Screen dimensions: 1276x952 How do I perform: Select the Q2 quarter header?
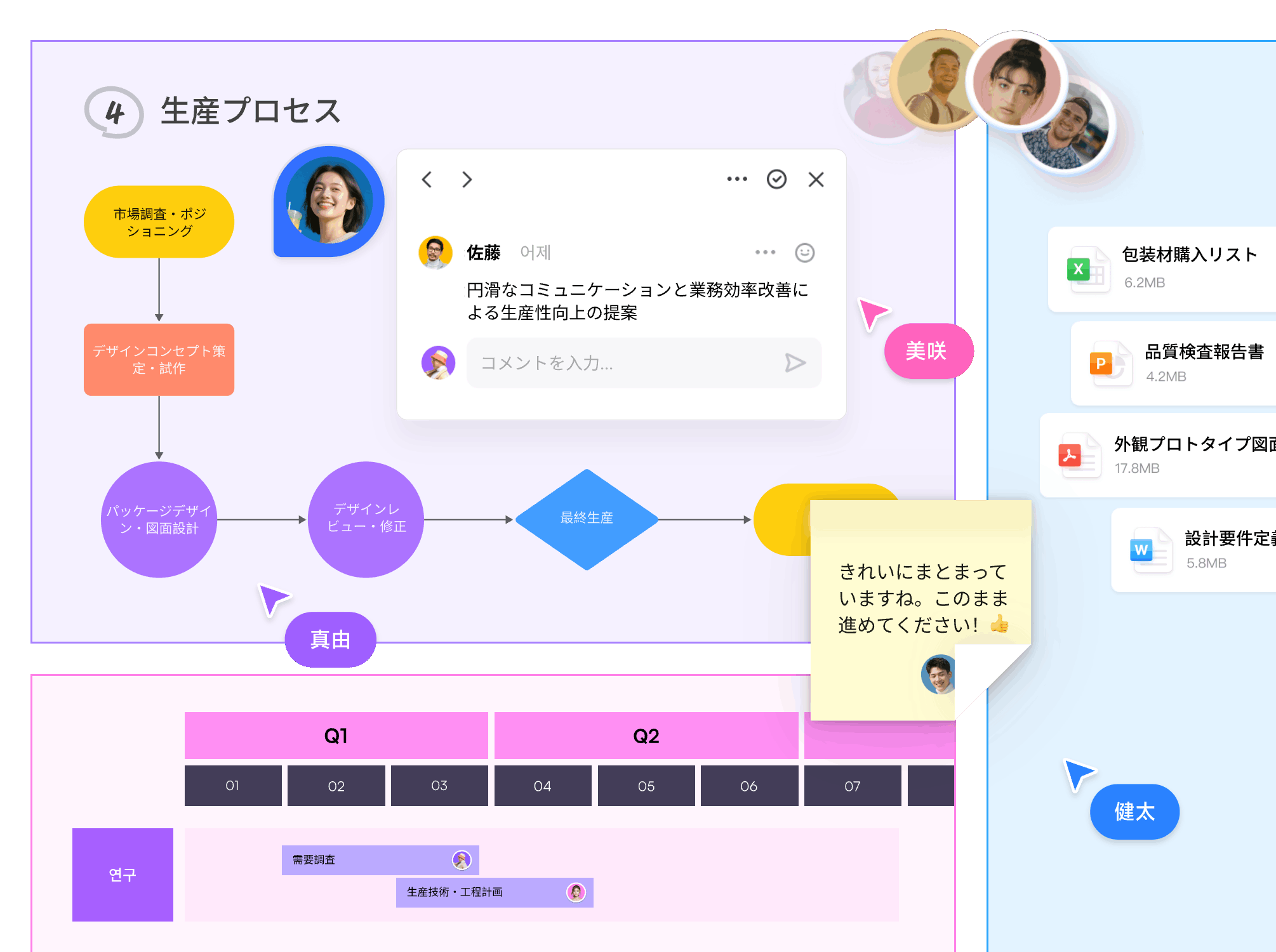coord(646,736)
